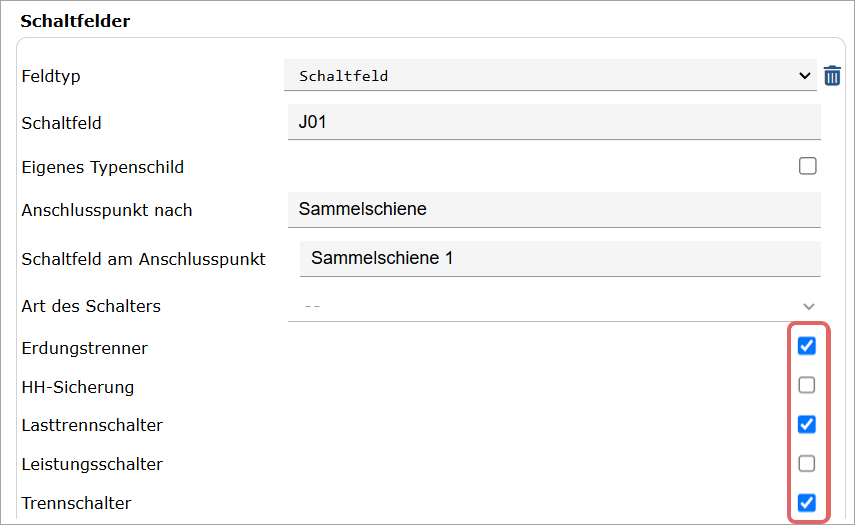The width and height of the screenshot is (855, 525).
Task: Open the Feldtyp dropdown showing Schaltfeld
Action: coord(550,75)
